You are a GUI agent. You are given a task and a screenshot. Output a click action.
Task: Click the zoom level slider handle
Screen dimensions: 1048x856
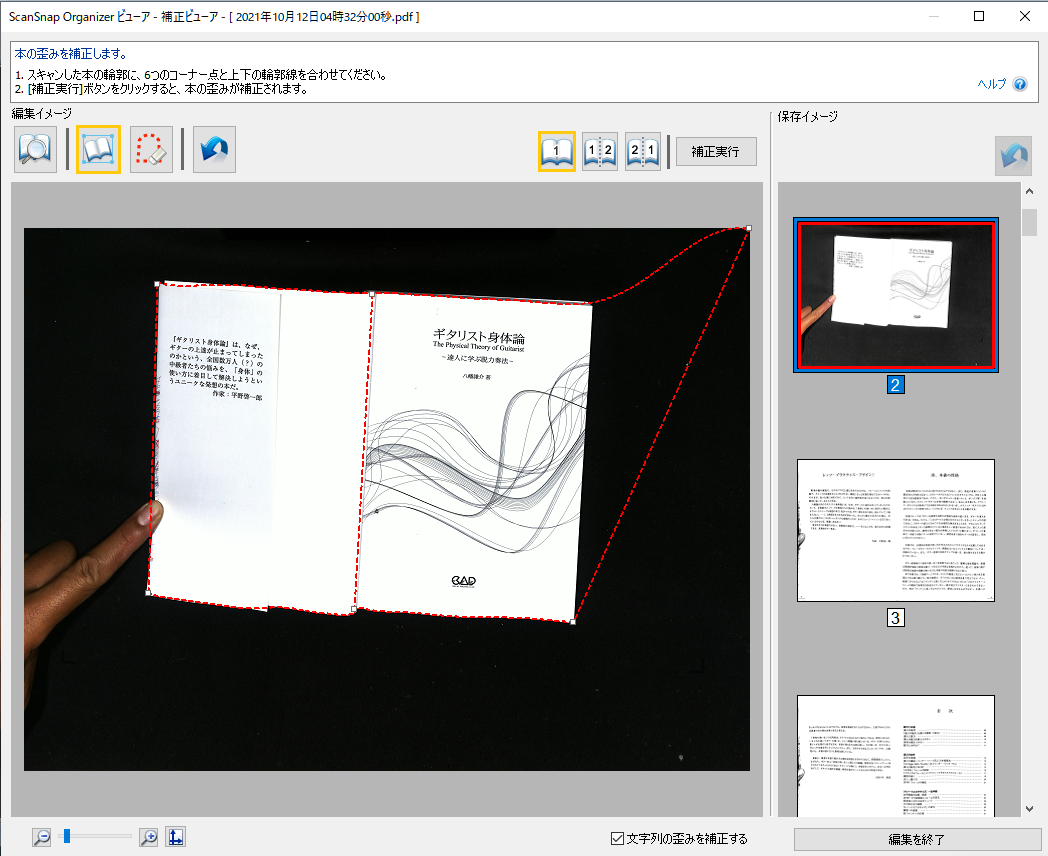67,835
